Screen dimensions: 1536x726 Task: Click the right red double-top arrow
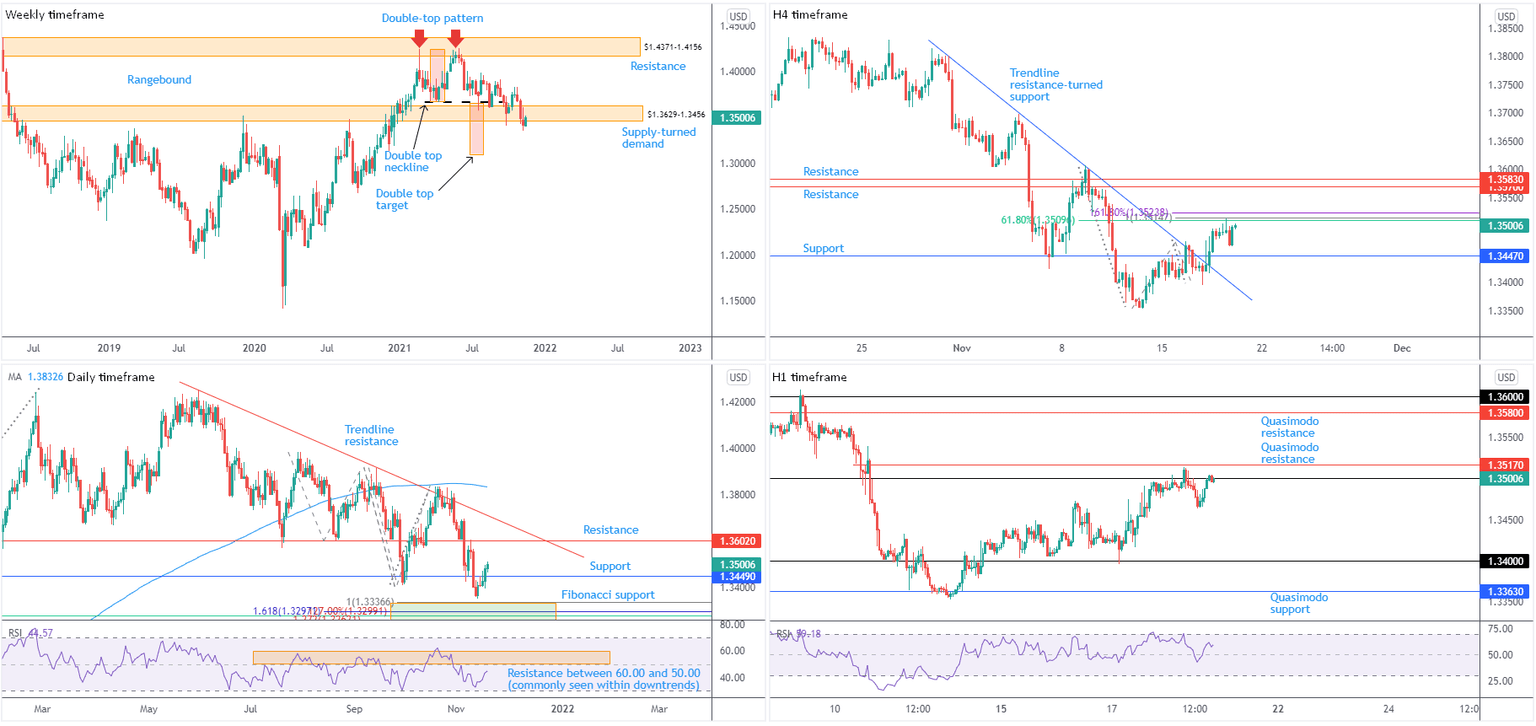(455, 38)
